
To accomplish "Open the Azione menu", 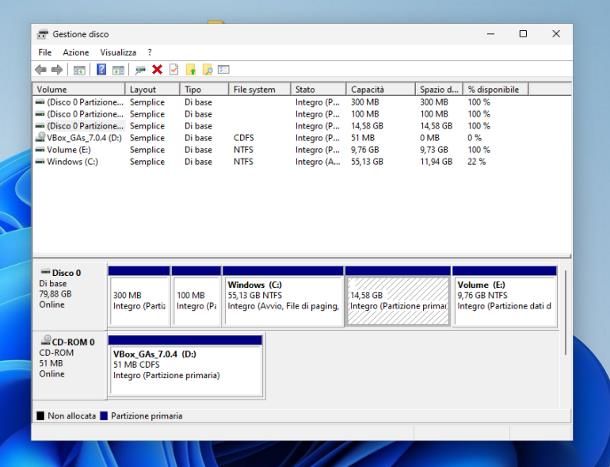I will coord(76,53).
